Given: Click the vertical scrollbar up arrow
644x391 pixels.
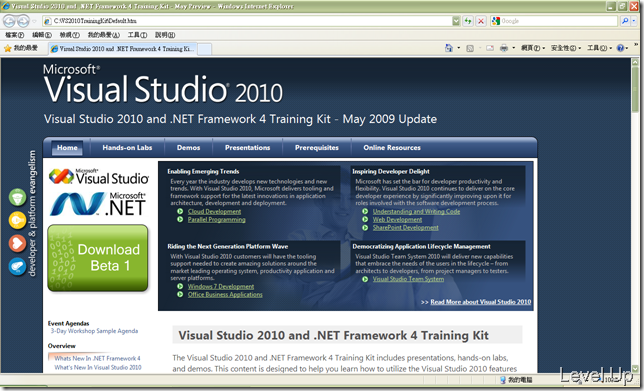Looking at the screenshot, I should click(635, 63).
